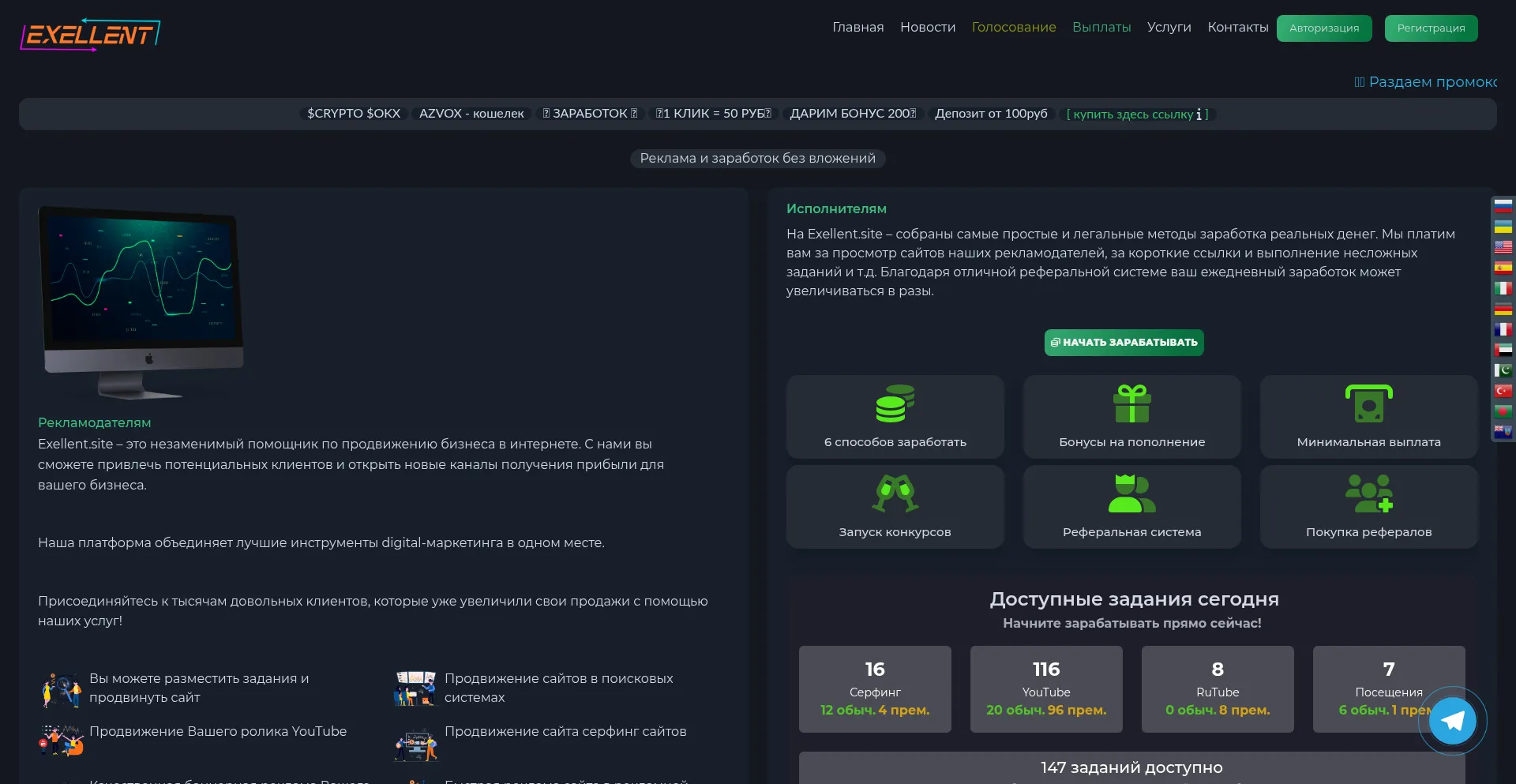
Task: Click the coins icon for 6 способов заработать
Action: click(895, 403)
